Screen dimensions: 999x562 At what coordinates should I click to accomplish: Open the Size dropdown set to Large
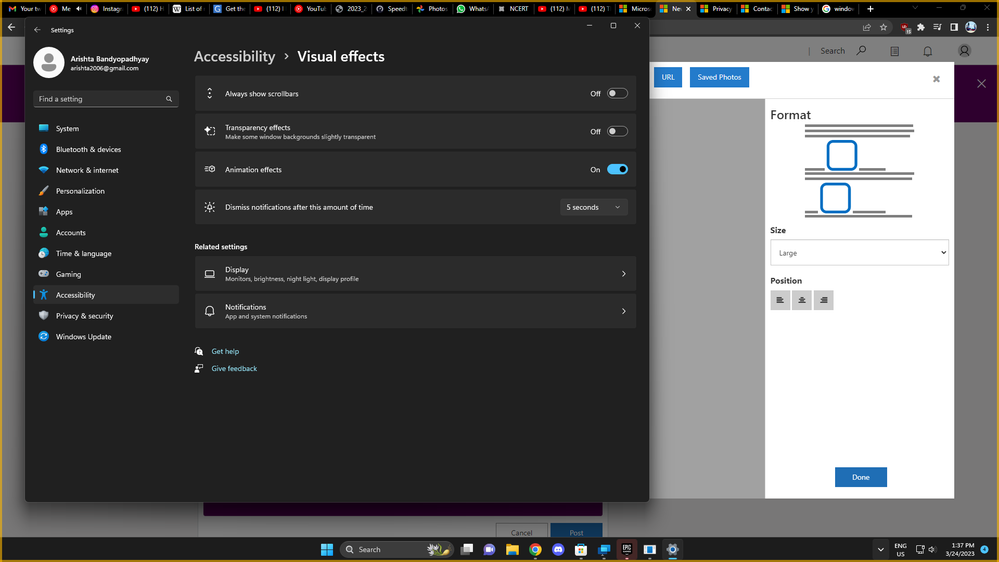pos(859,253)
